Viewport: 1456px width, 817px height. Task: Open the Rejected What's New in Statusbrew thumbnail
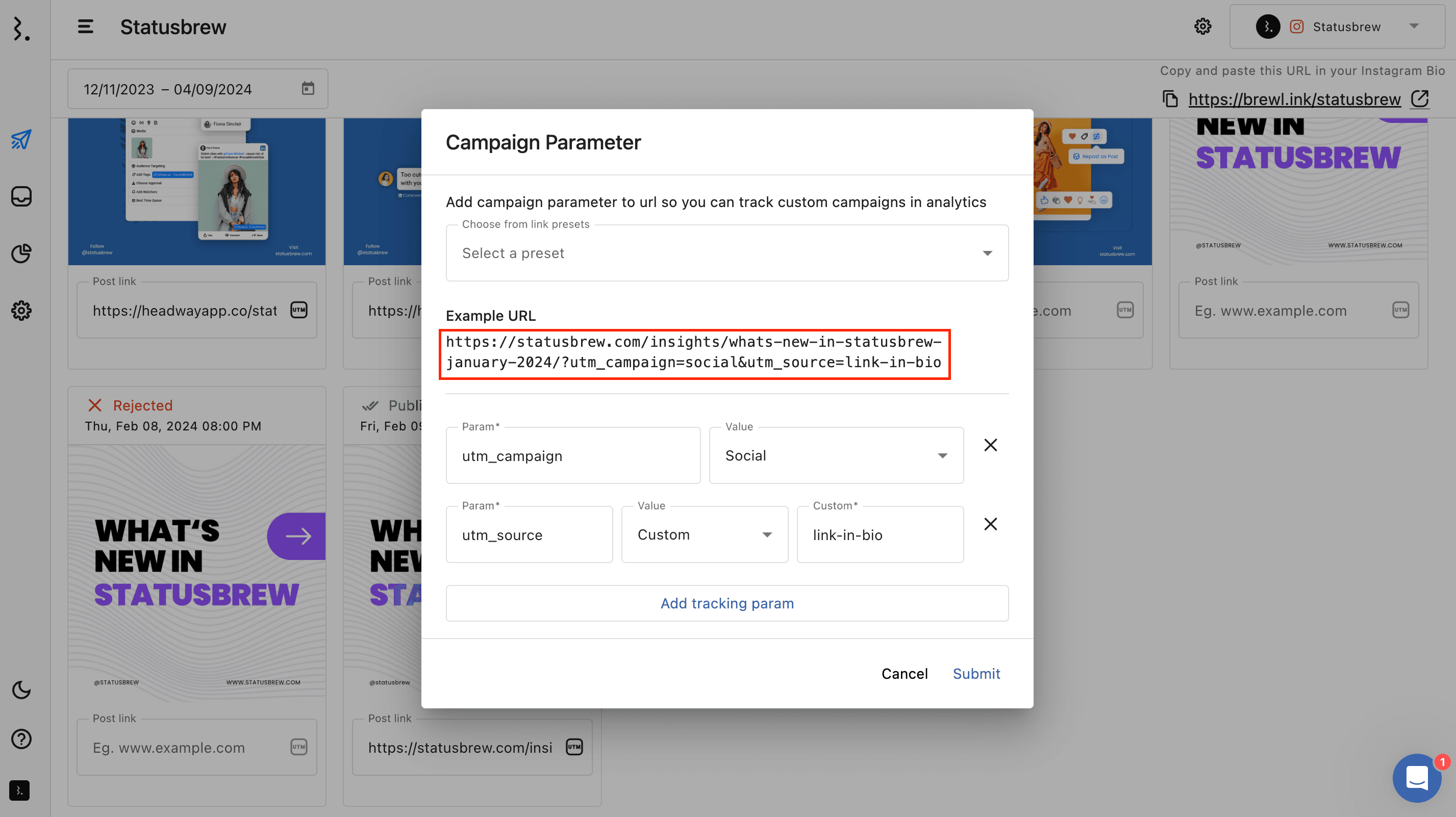click(x=197, y=574)
